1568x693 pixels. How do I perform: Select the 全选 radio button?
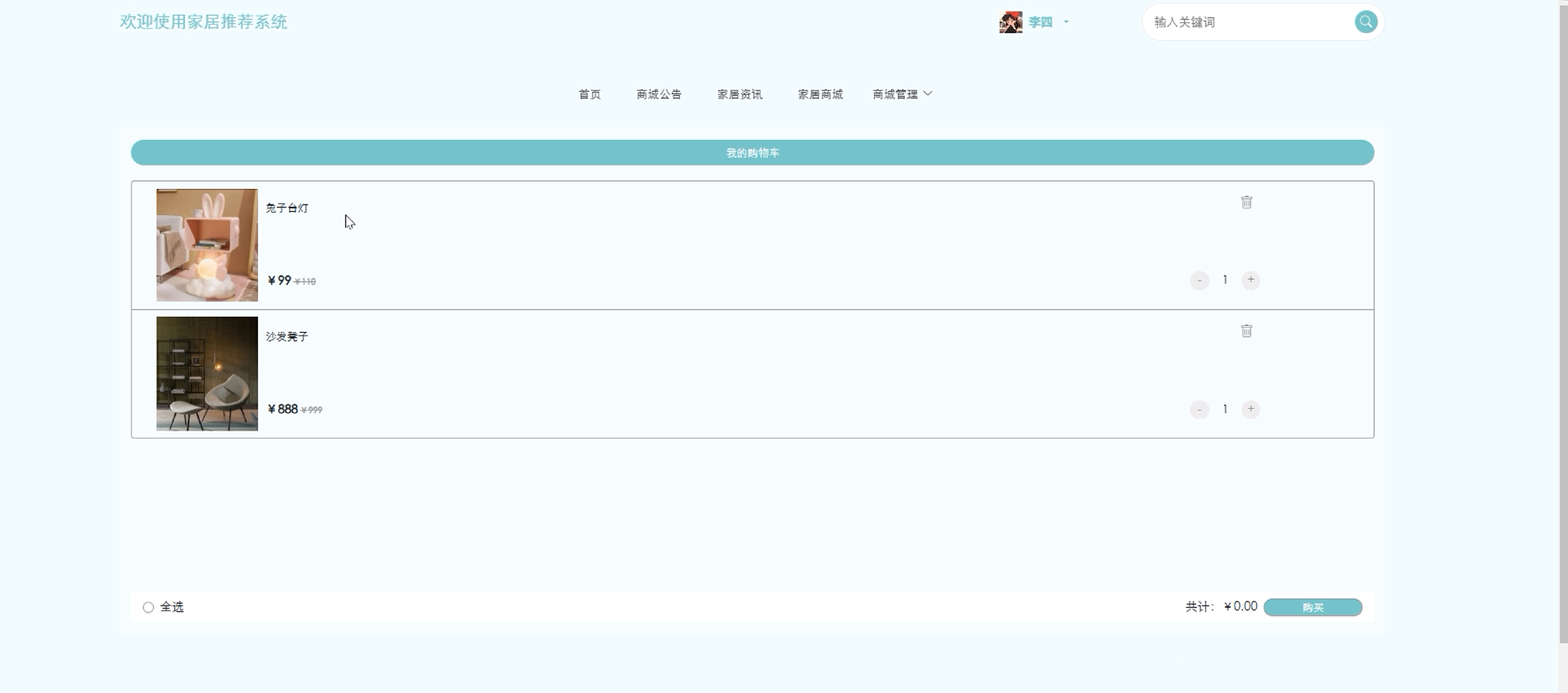coord(148,607)
